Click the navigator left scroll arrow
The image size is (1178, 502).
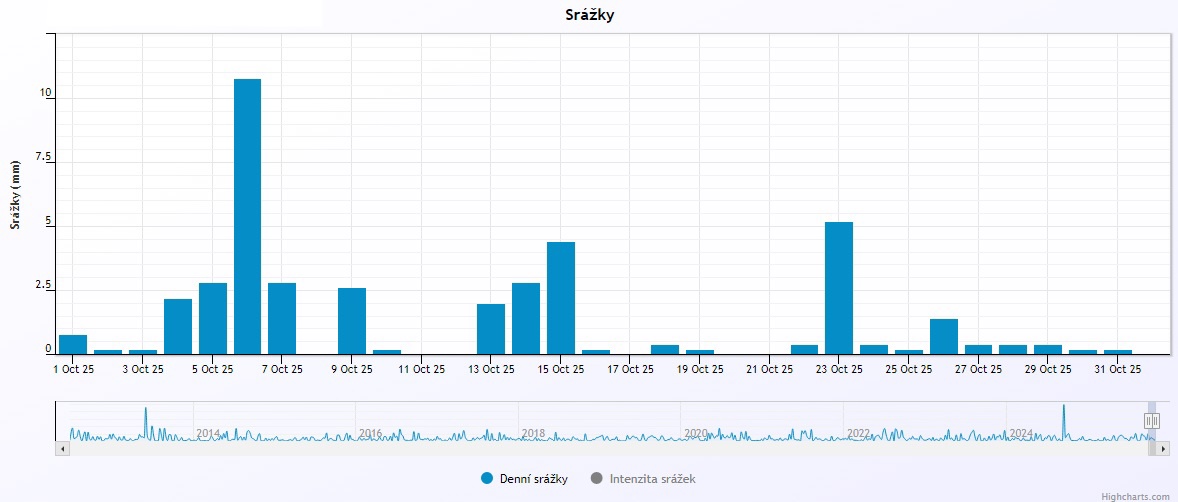coord(62,449)
